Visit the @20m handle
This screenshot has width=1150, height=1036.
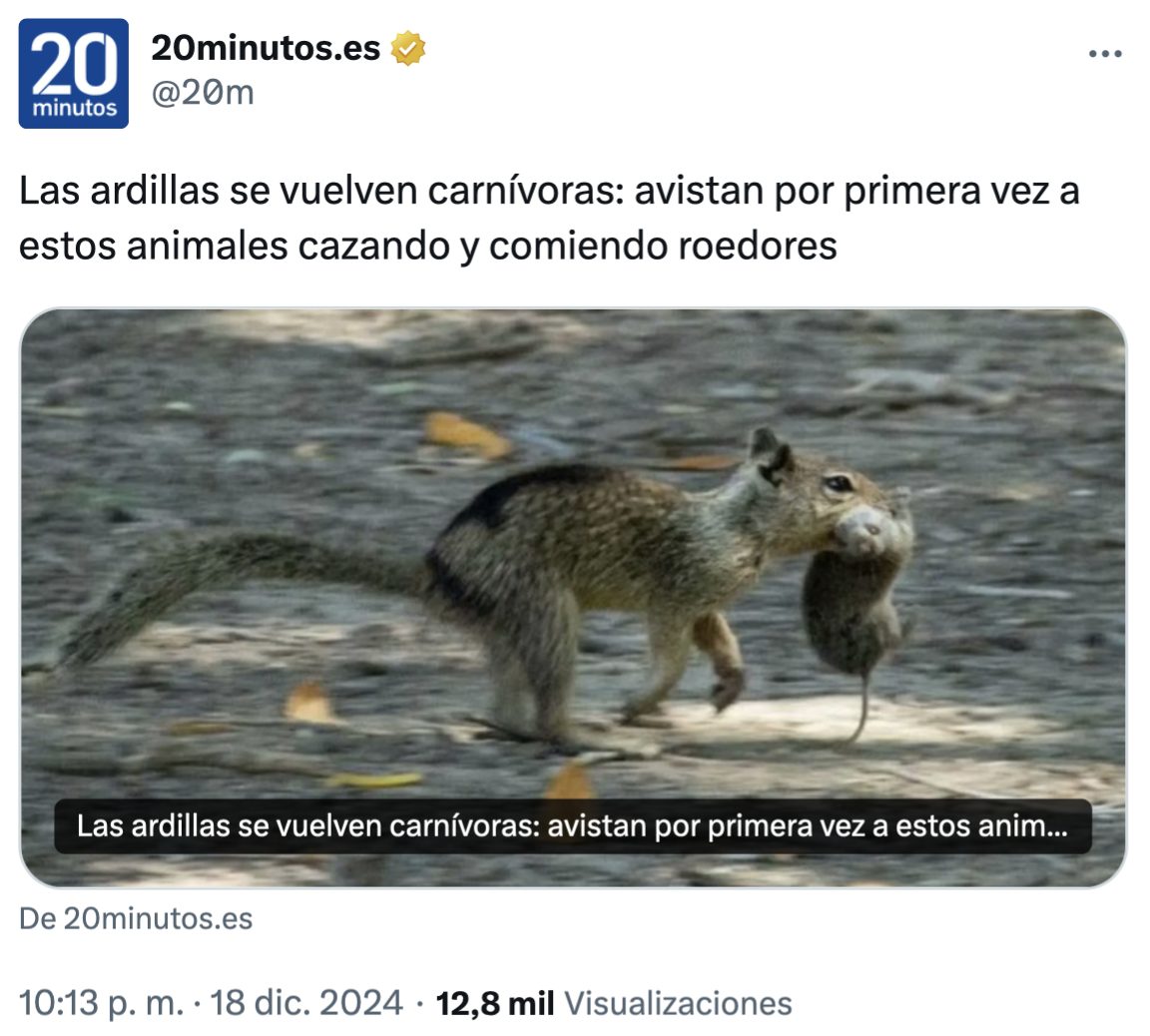[x=203, y=93]
